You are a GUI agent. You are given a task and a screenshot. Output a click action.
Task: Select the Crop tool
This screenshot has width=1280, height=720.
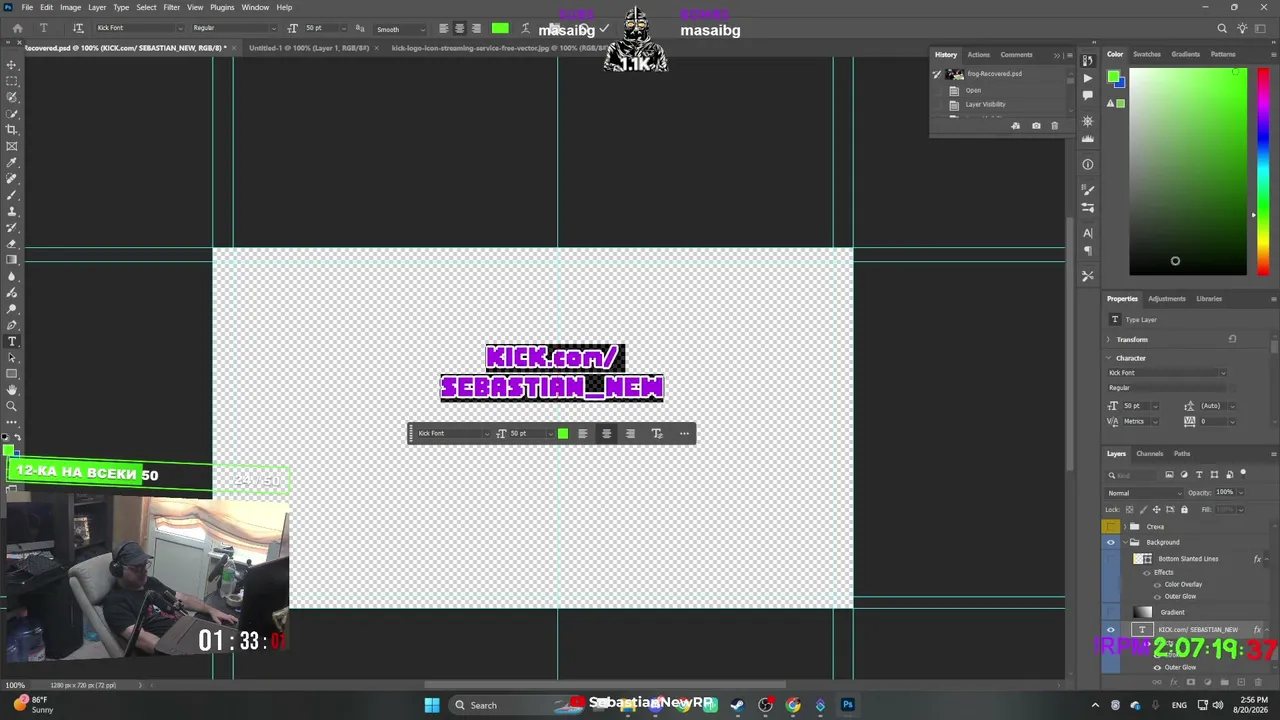point(12,130)
